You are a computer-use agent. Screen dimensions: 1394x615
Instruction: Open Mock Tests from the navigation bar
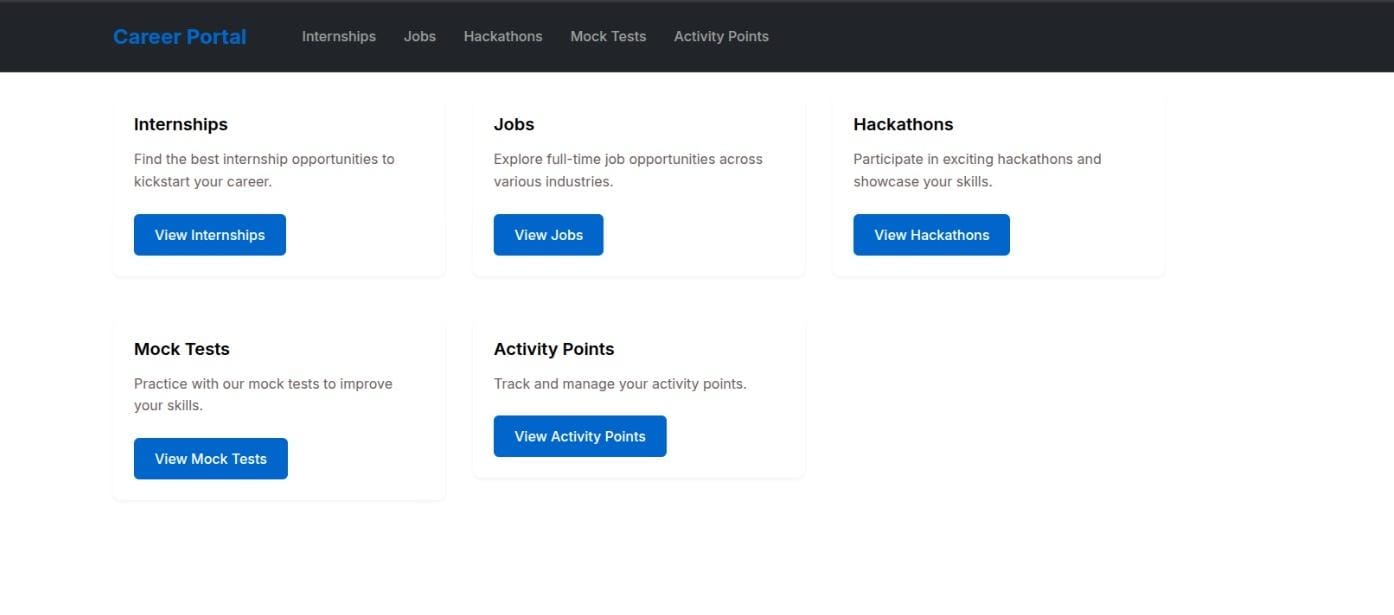point(608,37)
